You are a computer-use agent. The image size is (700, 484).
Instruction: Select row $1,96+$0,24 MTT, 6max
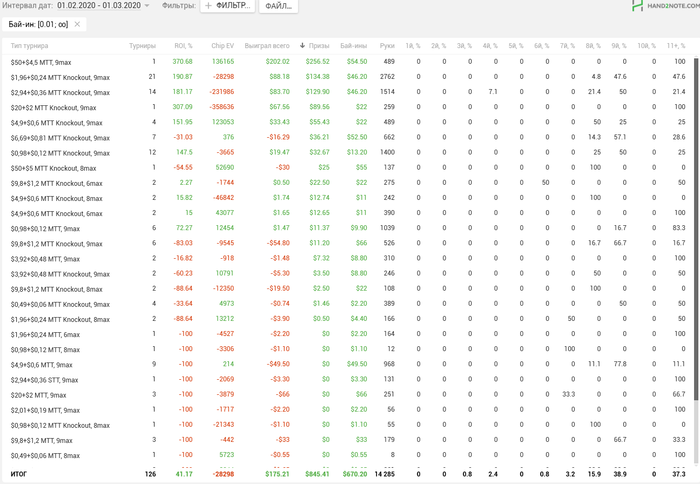(348, 334)
